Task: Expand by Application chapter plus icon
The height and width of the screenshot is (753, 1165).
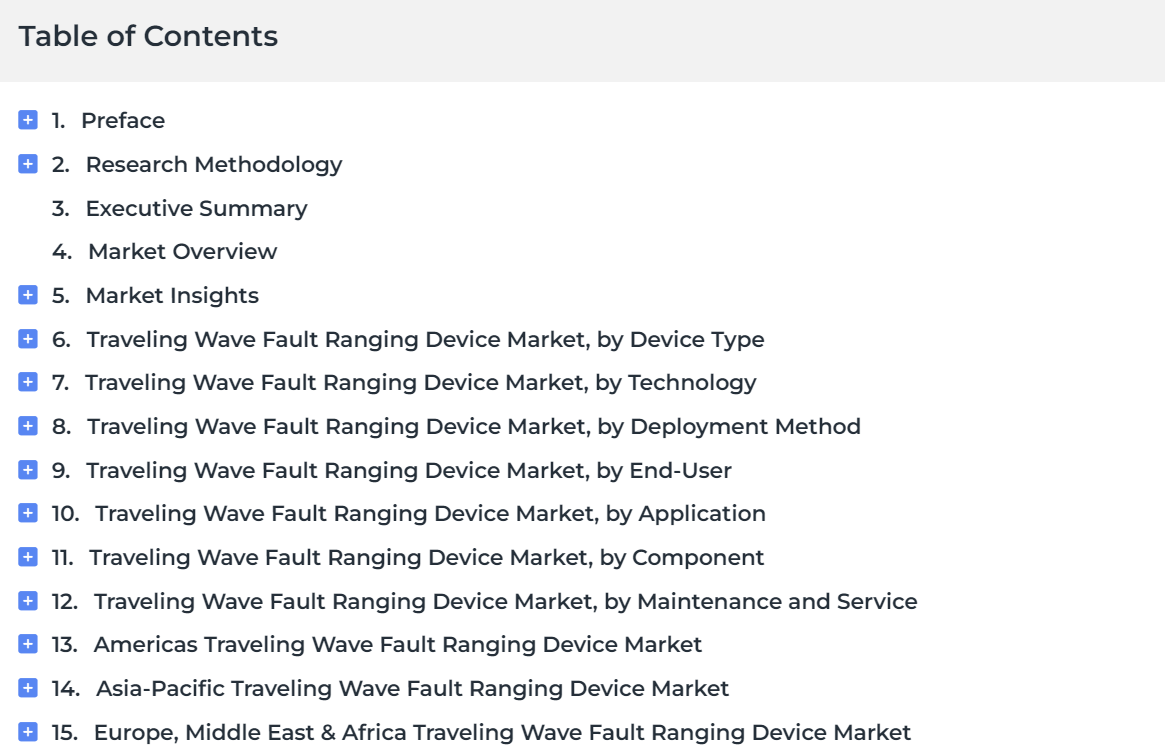Action: [x=27, y=513]
